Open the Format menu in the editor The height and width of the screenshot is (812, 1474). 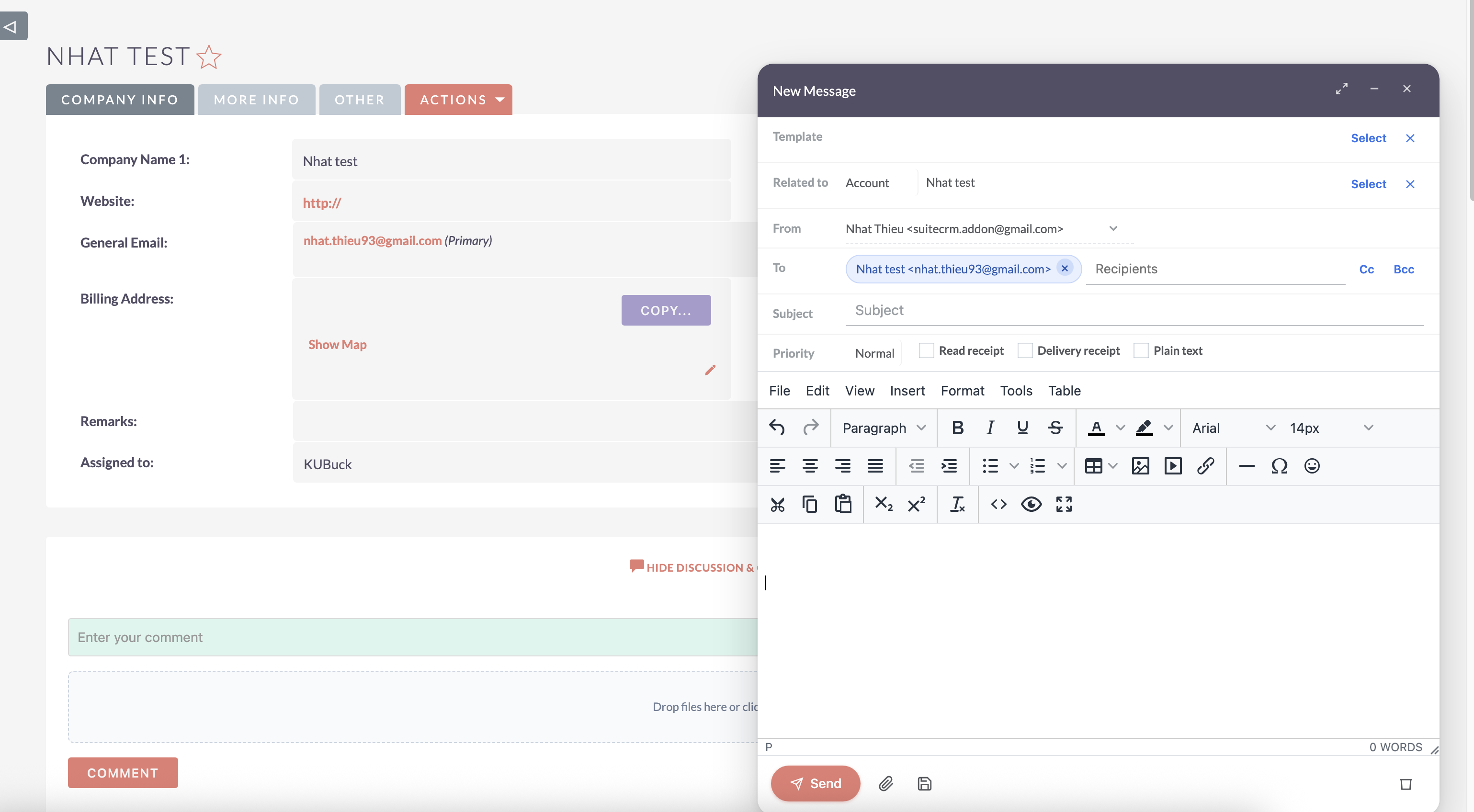coord(963,391)
